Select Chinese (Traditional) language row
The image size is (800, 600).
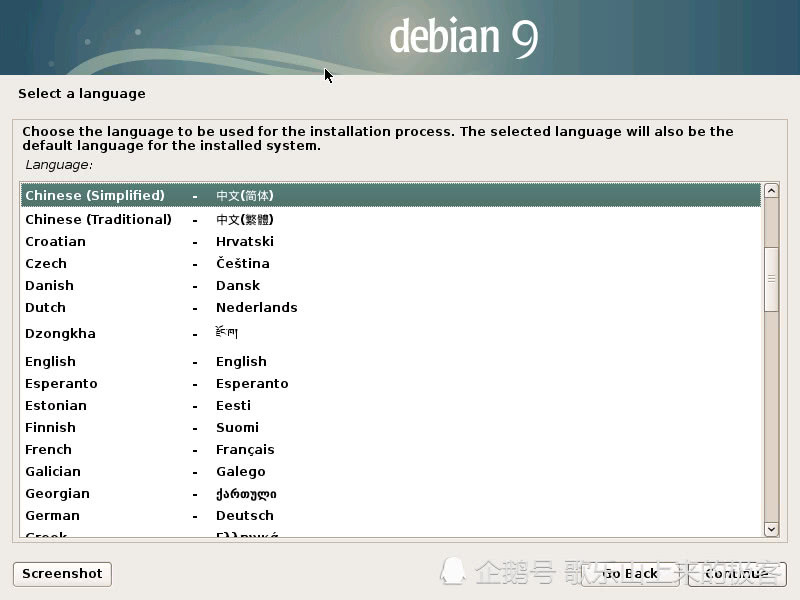(391, 219)
